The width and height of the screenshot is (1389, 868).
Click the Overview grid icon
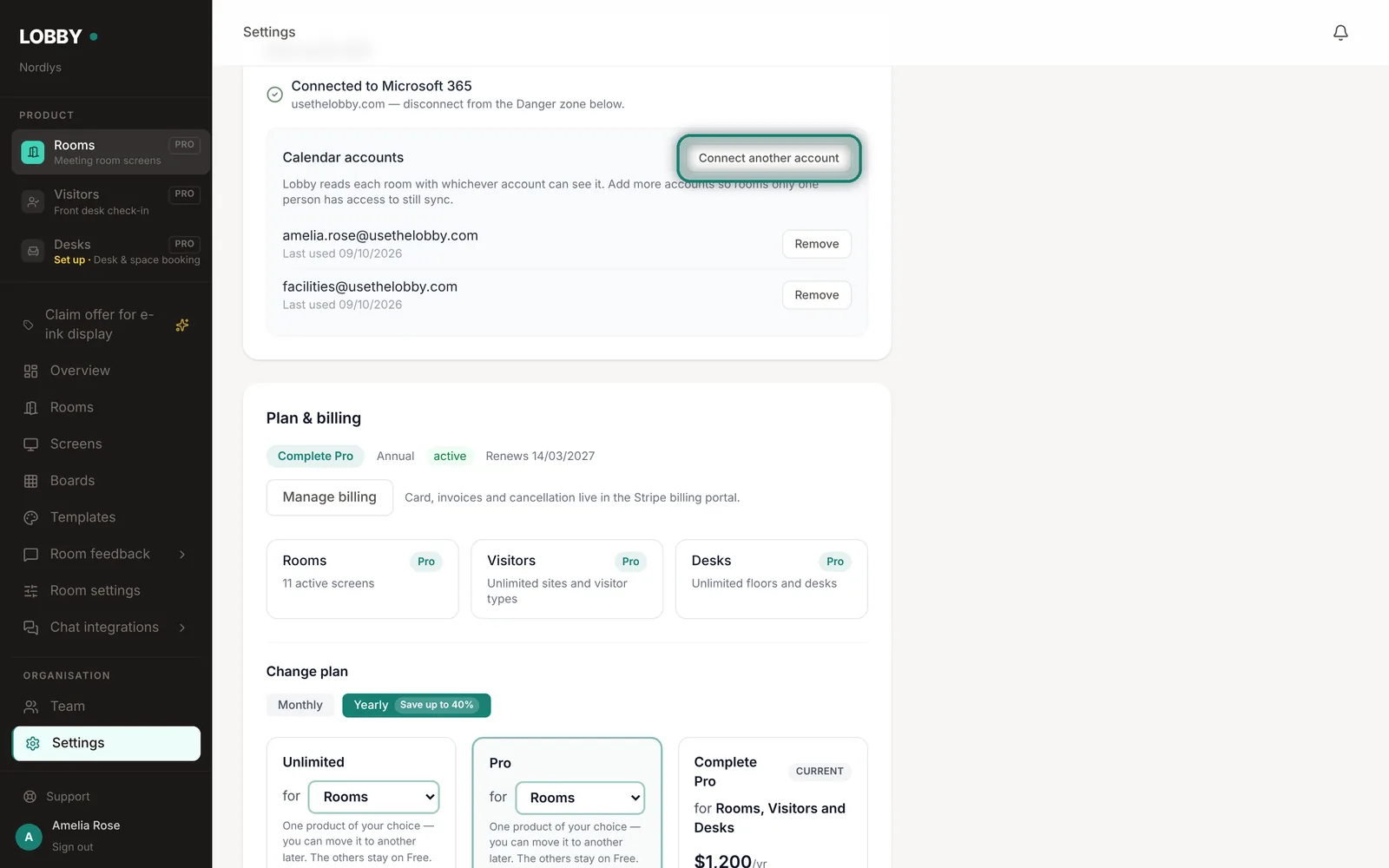tap(31, 371)
